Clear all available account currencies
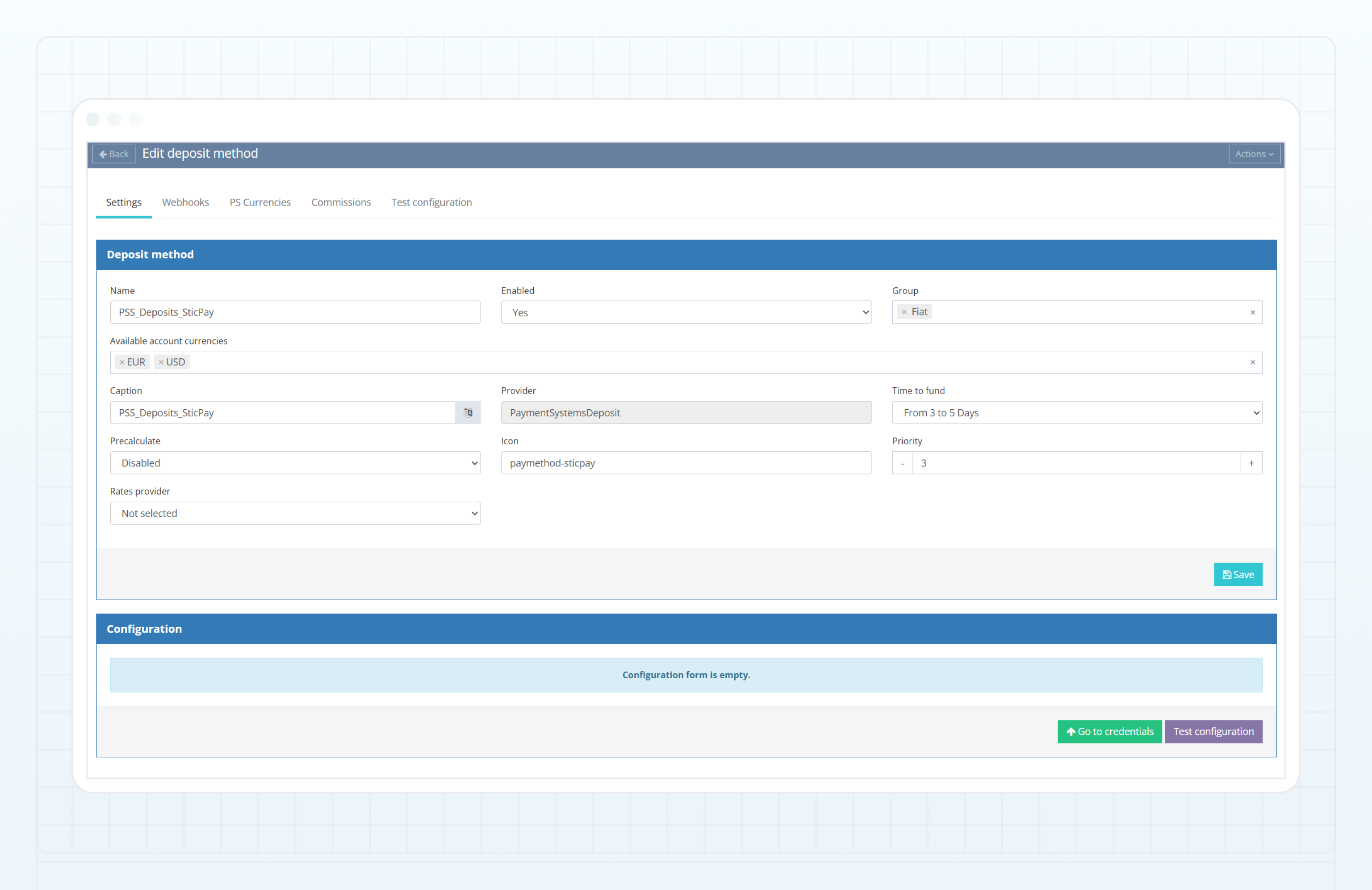1372x890 pixels. 1252,362
